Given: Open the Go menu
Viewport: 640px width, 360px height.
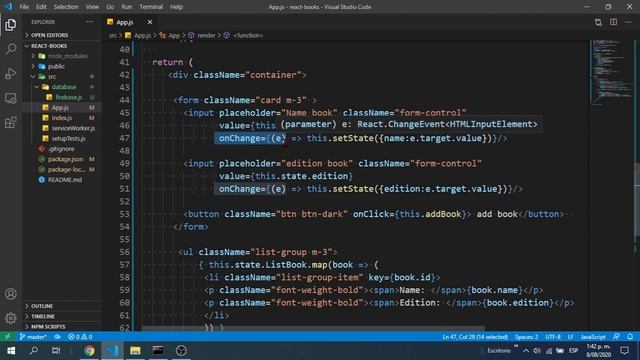Looking at the screenshot, I should pyautogui.click(x=110, y=7).
